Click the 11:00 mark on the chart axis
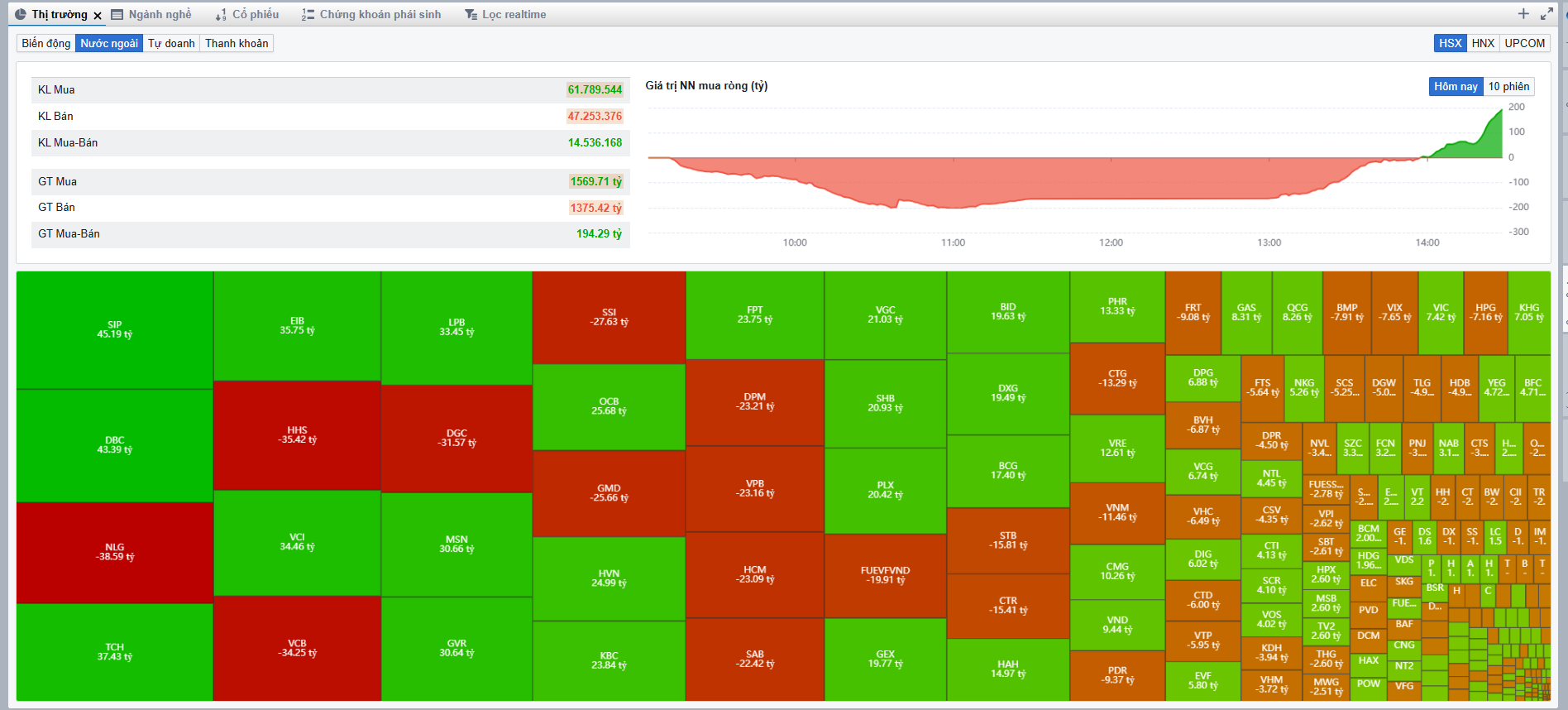 coord(953,242)
